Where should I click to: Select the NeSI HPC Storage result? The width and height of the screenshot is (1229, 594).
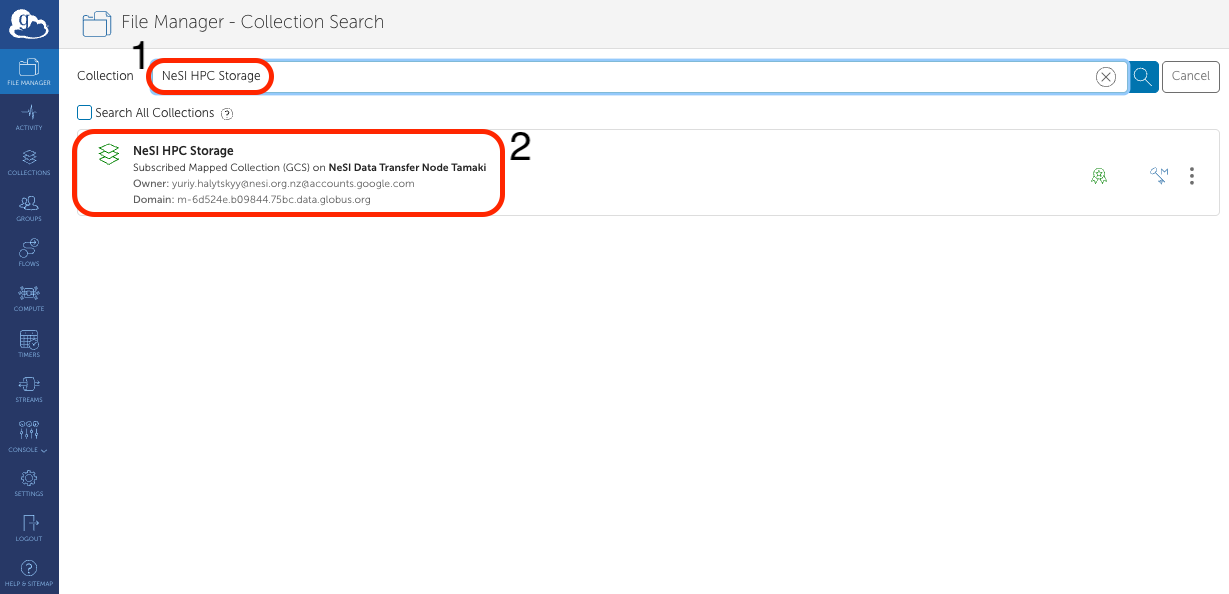tap(183, 151)
